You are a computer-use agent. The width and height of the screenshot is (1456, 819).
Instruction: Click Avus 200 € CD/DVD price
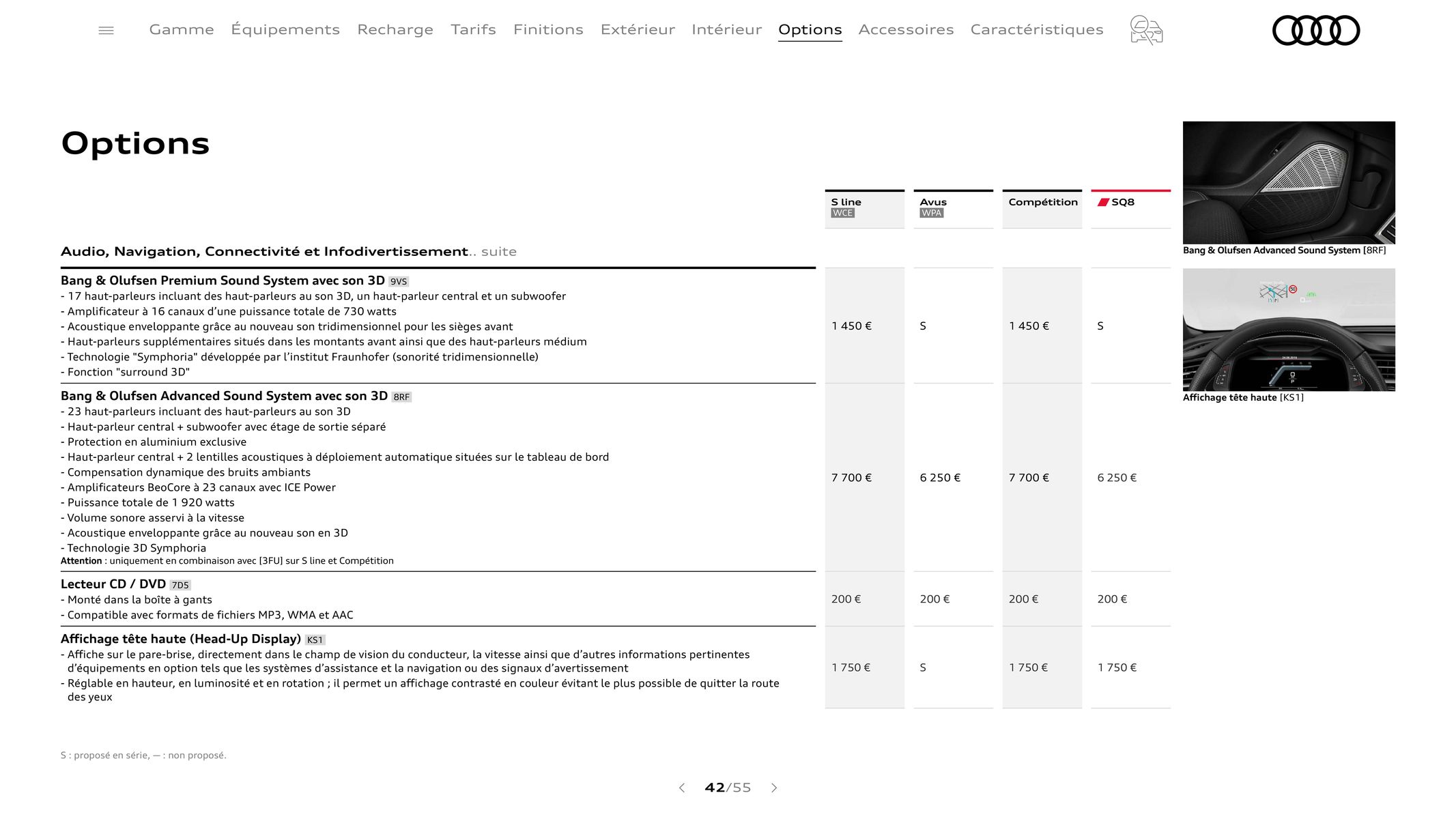934,599
